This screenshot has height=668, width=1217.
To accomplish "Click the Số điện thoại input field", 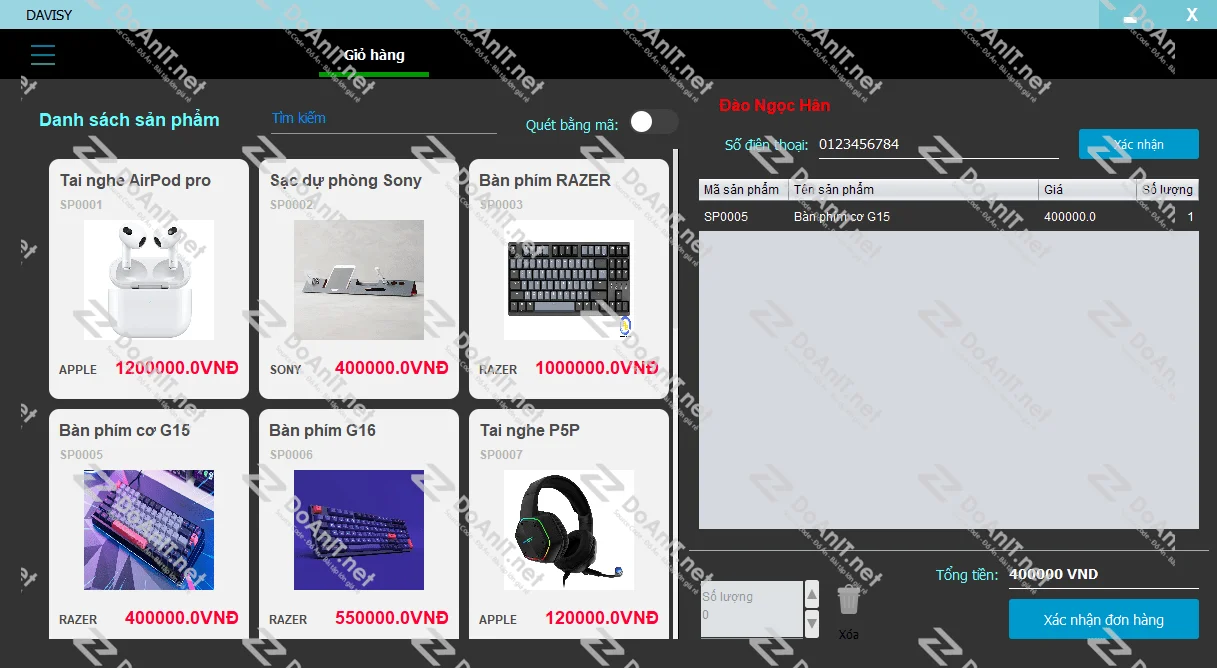I will coord(937,144).
